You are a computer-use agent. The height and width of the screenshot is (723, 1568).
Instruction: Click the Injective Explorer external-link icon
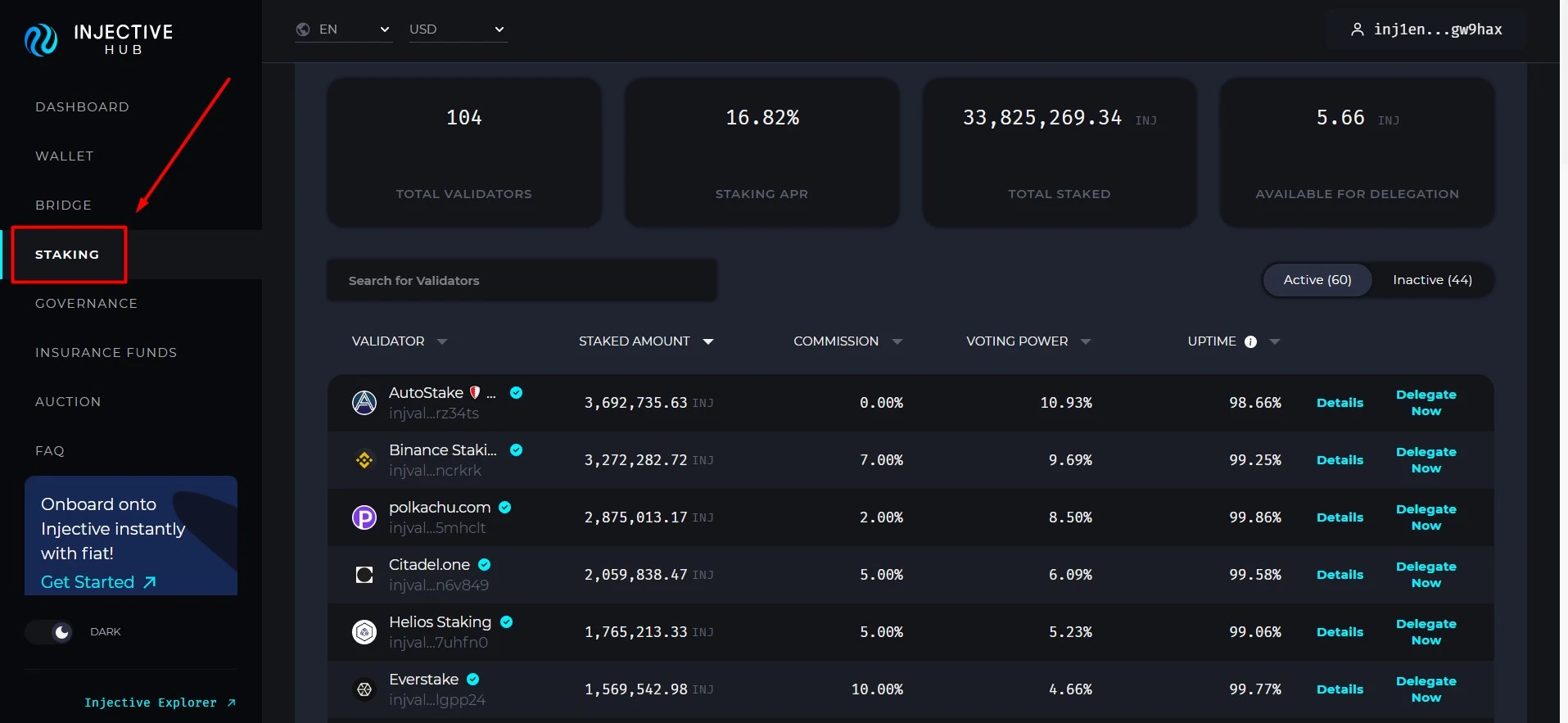[232, 703]
